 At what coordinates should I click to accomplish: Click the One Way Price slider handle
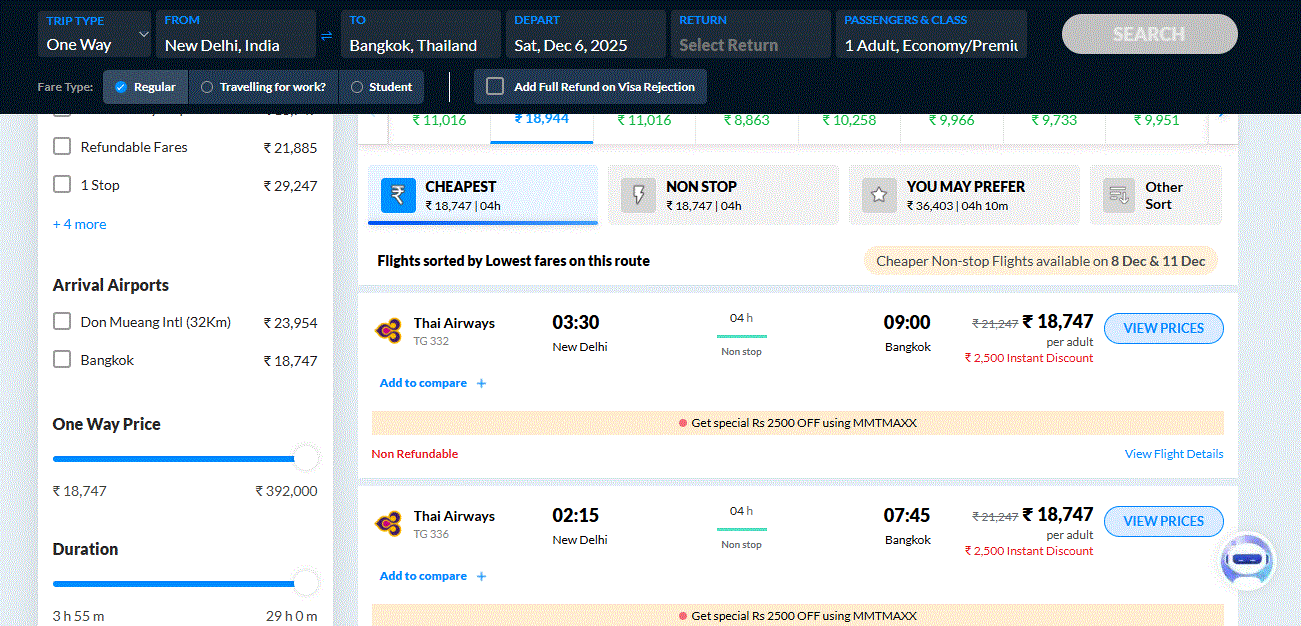306,459
